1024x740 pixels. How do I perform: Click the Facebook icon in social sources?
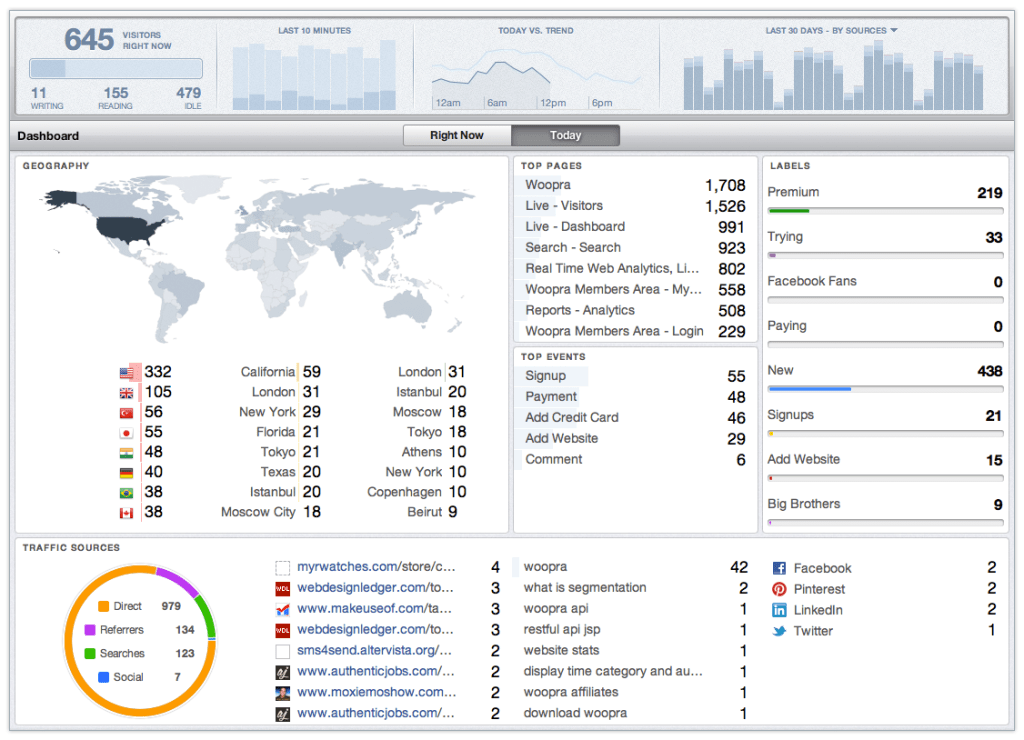click(x=779, y=568)
